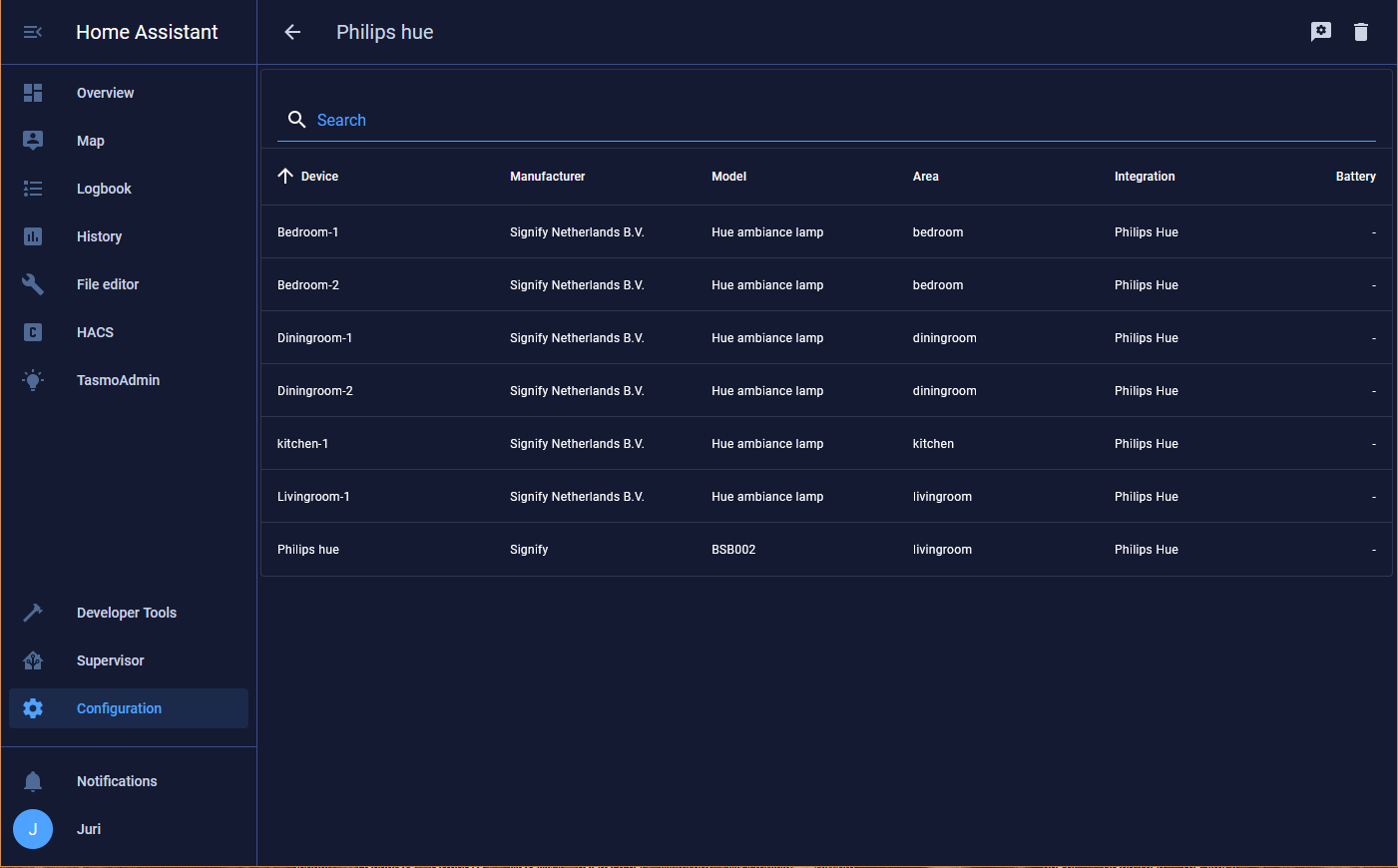Open Map page in sidebar
The image size is (1398, 868).
[129, 141]
